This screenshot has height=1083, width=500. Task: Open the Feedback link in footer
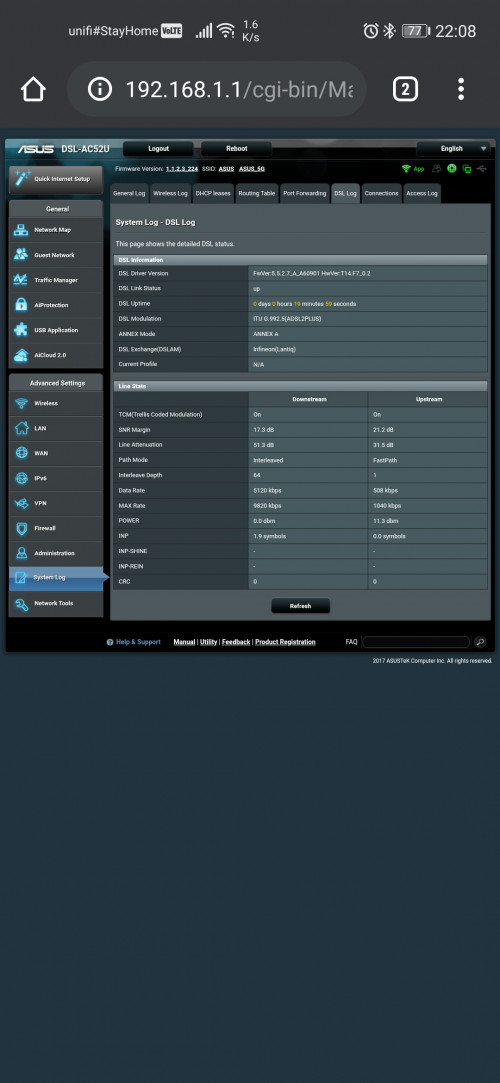(236, 642)
